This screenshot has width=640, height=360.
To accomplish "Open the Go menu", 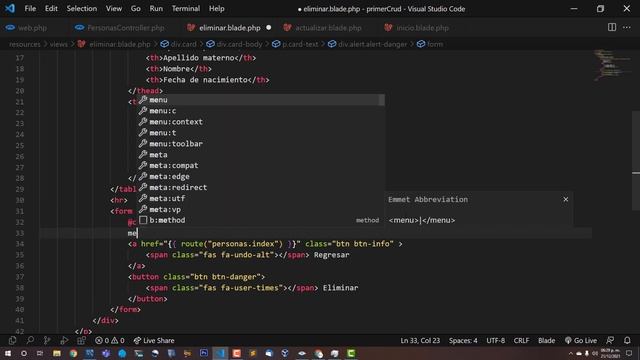I will pos(136,9).
